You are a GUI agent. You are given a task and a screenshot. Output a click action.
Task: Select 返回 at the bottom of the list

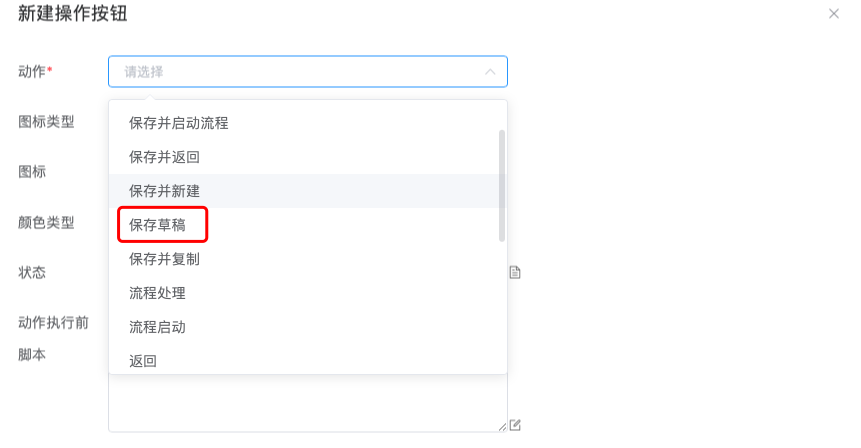coord(143,360)
